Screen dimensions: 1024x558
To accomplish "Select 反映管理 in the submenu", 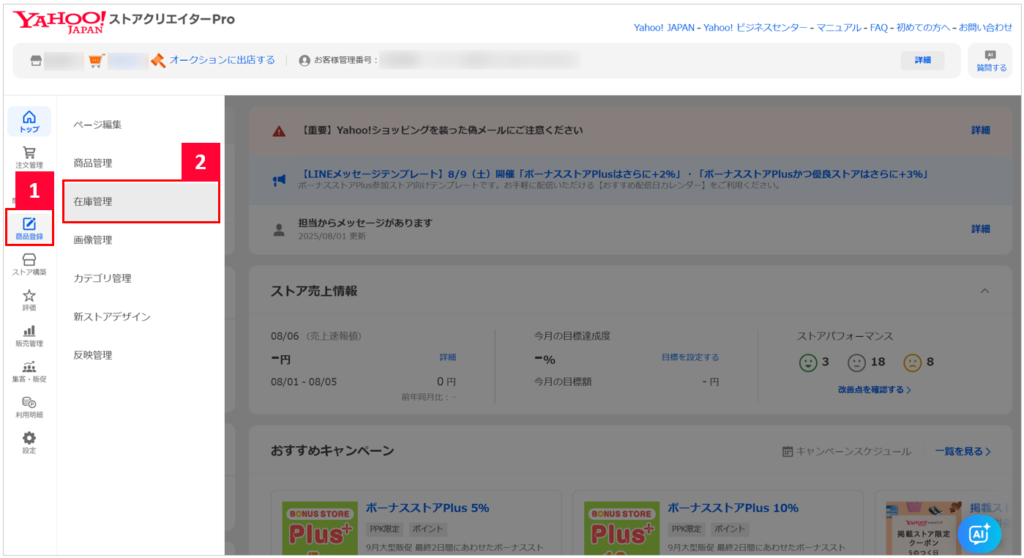I will coord(93,355).
